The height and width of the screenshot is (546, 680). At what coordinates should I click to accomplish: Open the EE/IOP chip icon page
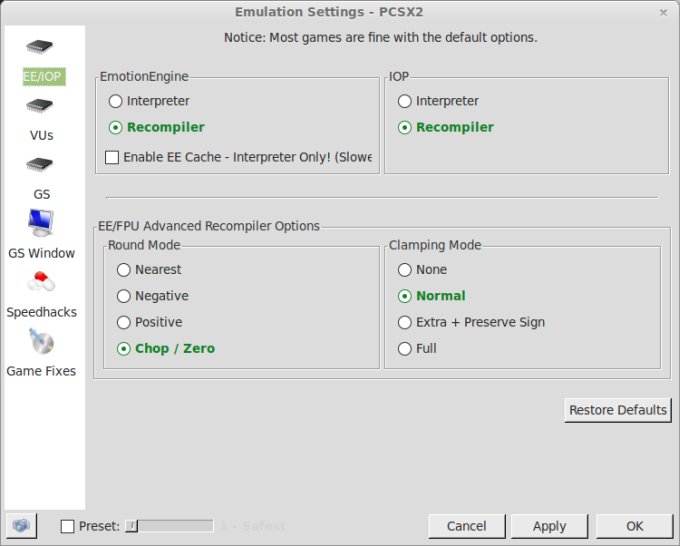point(39,46)
